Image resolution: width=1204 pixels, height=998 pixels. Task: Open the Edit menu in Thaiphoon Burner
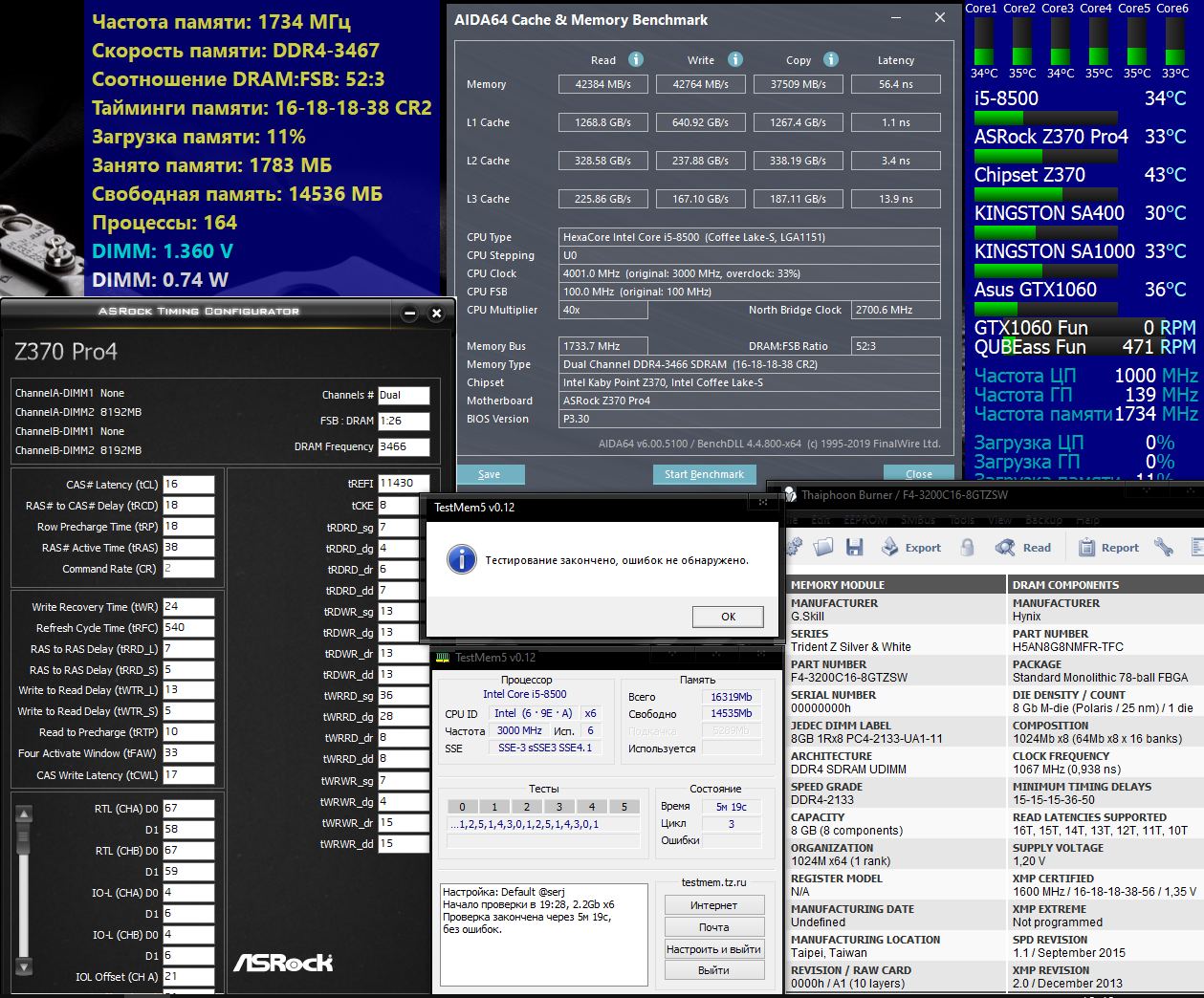(821, 520)
